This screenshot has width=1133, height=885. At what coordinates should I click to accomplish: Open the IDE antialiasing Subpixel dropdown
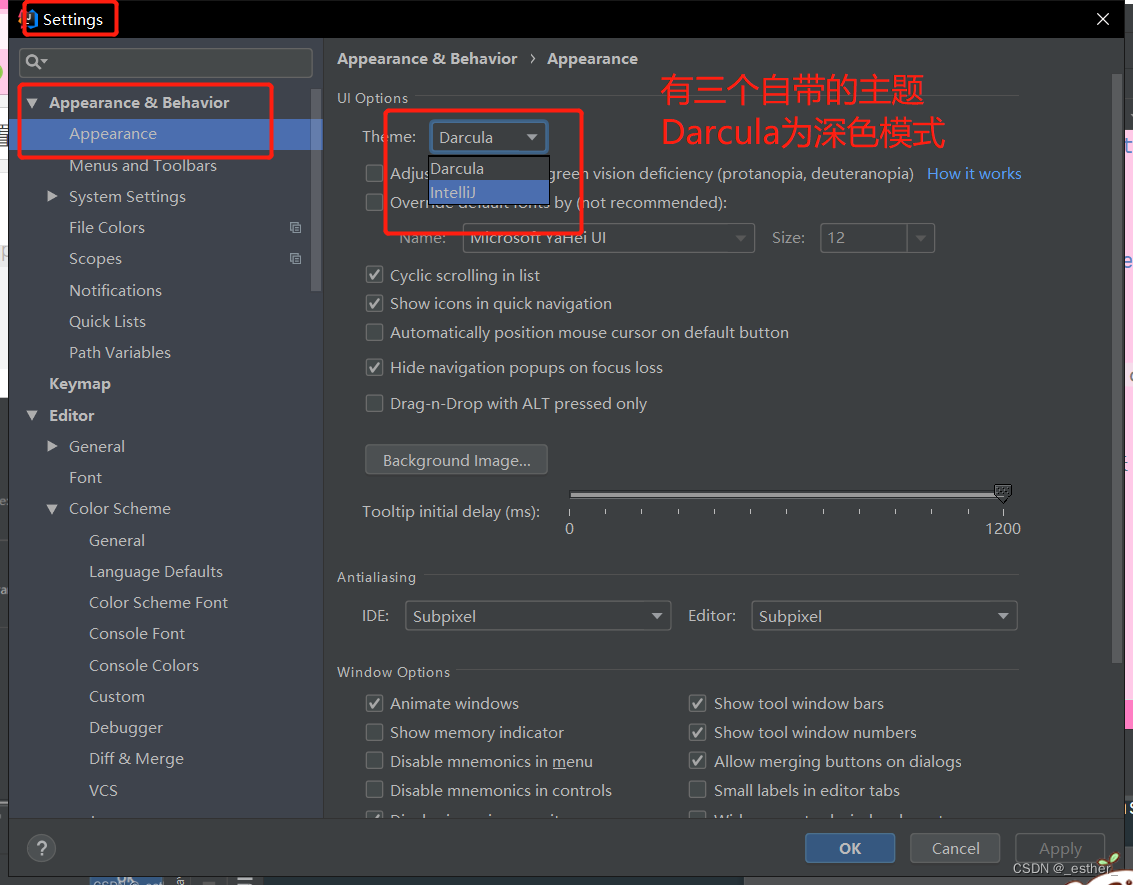tap(538, 616)
